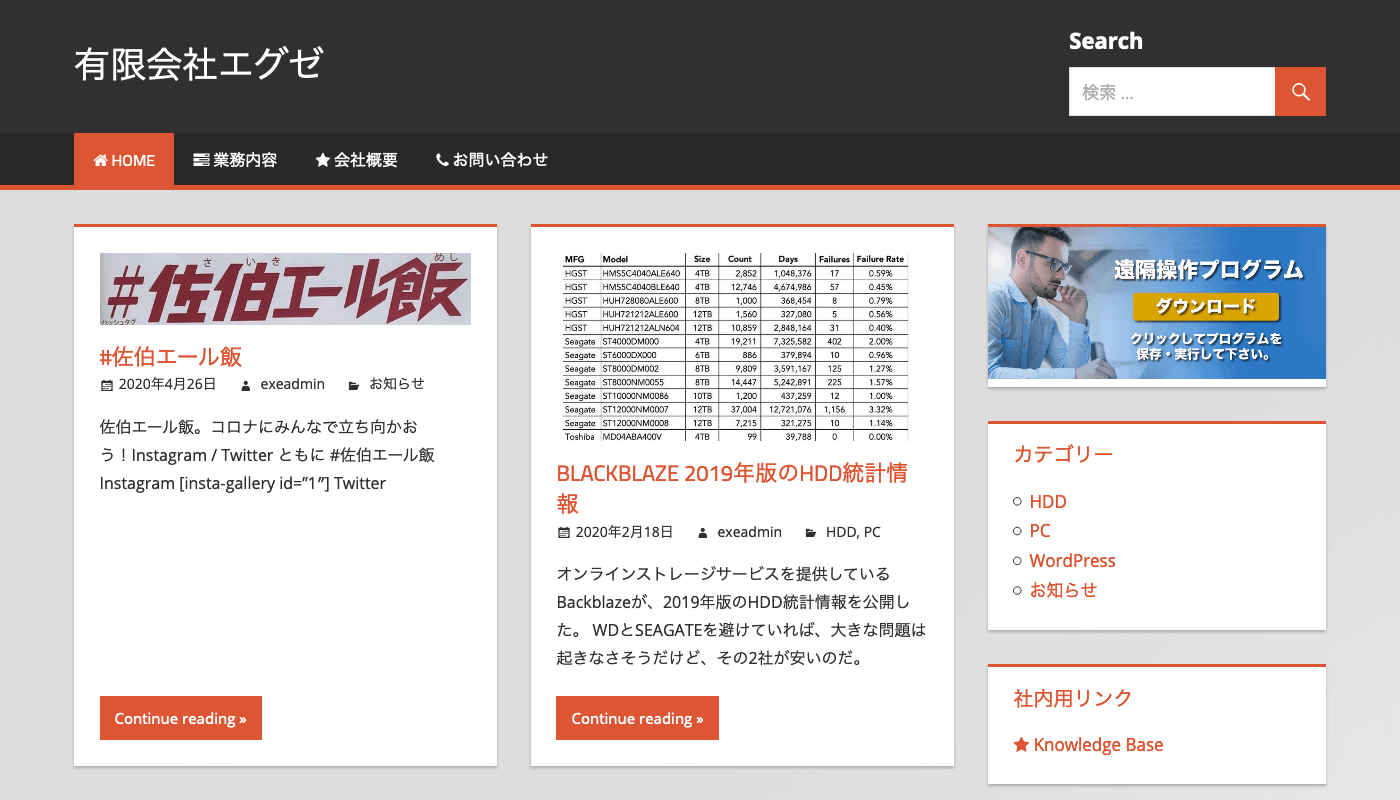1400x800 pixels.
Task: Open the HDD failure statistics table image
Action: 734,346
